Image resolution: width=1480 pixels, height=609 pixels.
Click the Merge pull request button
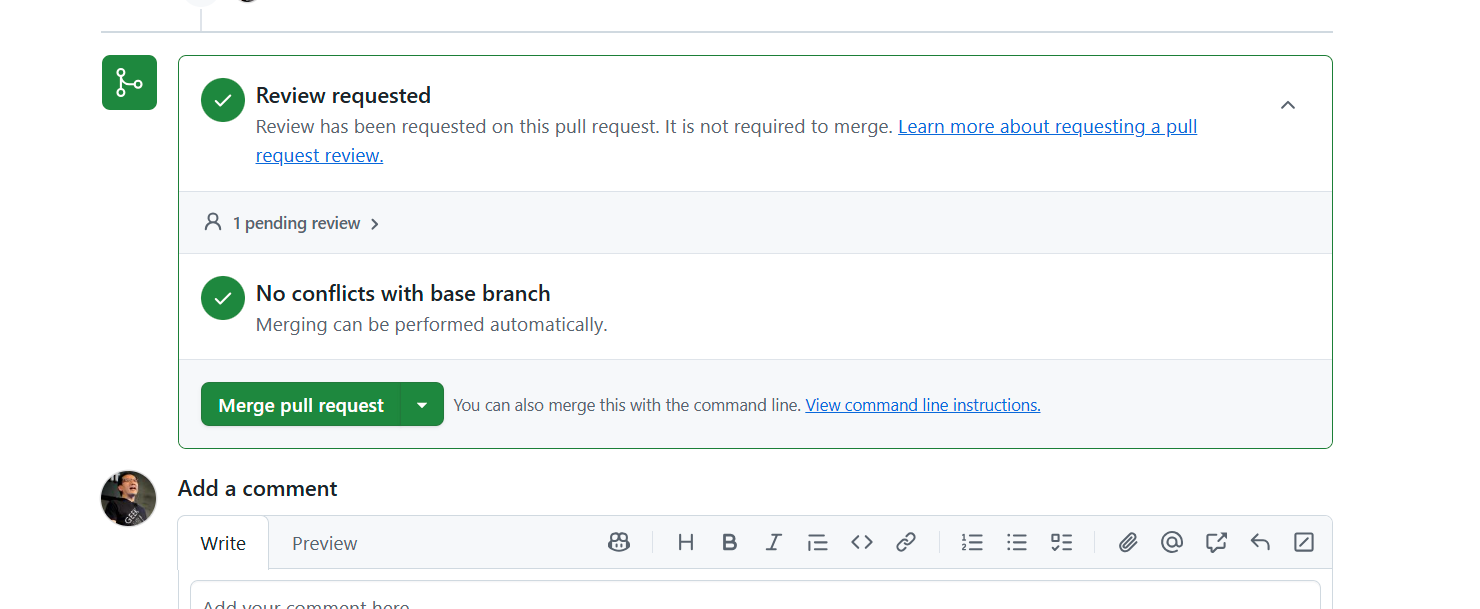pyautogui.click(x=302, y=404)
